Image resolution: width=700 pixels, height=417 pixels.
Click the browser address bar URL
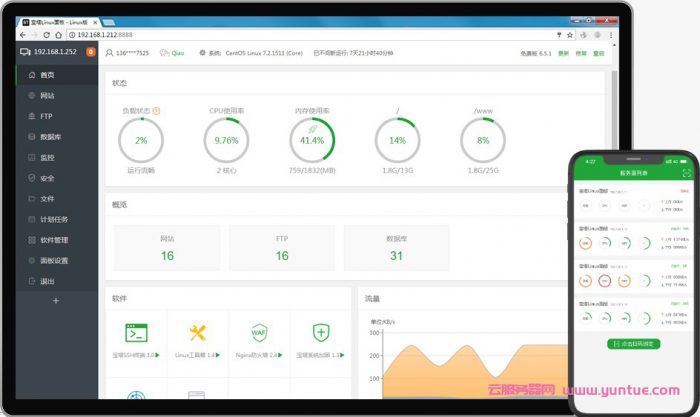coord(108,34)
